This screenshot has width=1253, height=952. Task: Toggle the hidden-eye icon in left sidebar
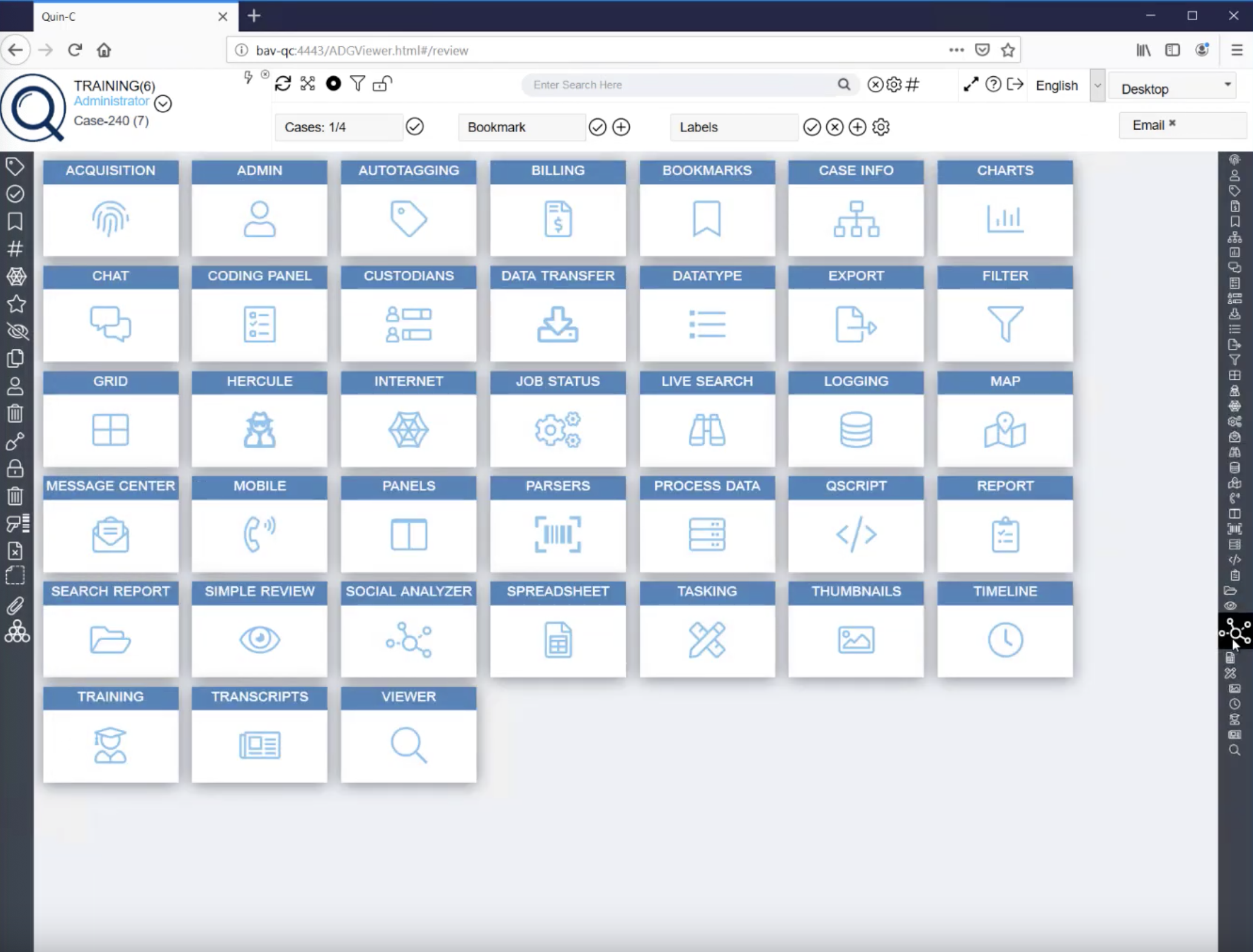pyautogui.click(x=16, y=331)
